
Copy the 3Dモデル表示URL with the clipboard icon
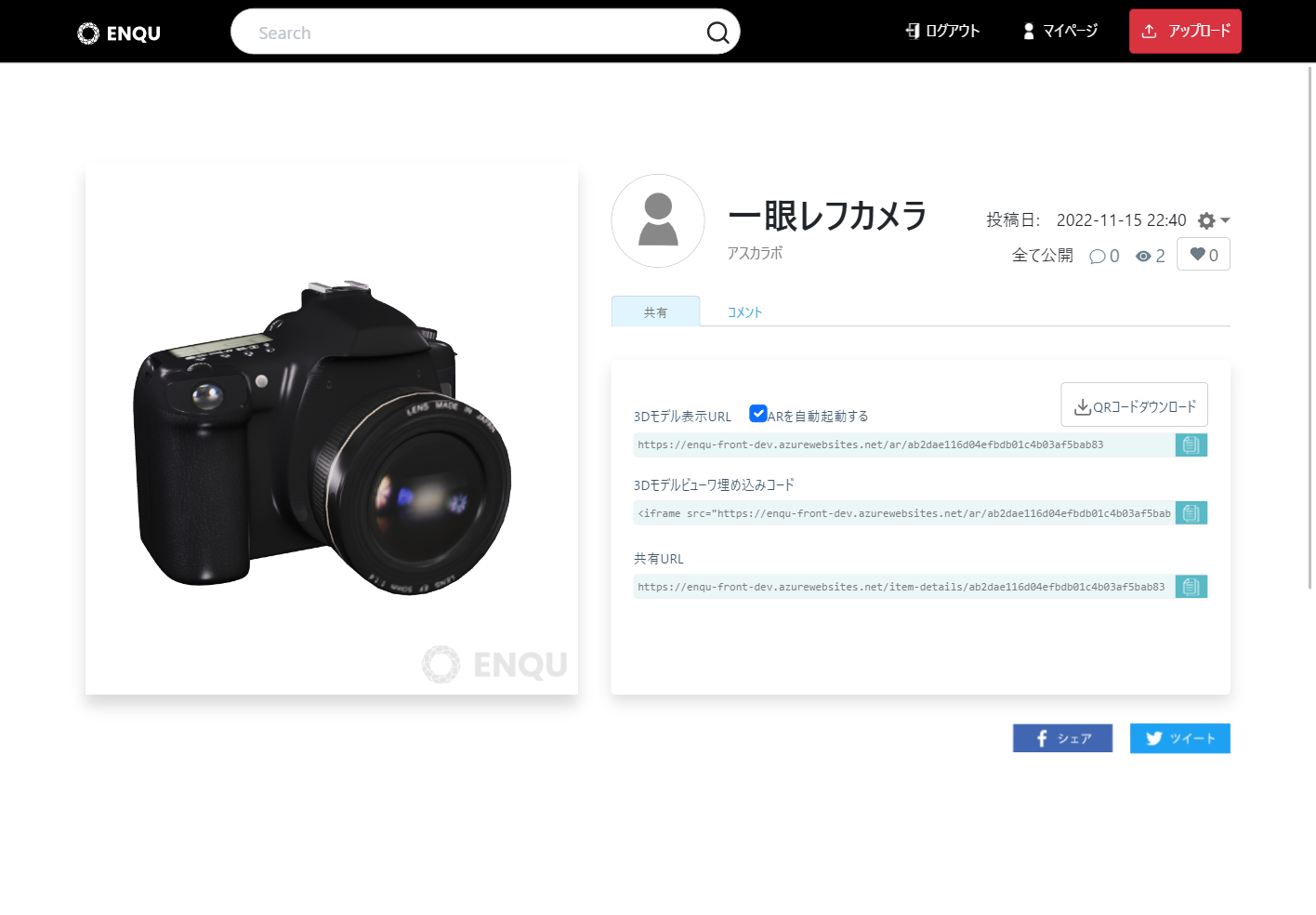pyautogui.click(x=1191, y=444)
